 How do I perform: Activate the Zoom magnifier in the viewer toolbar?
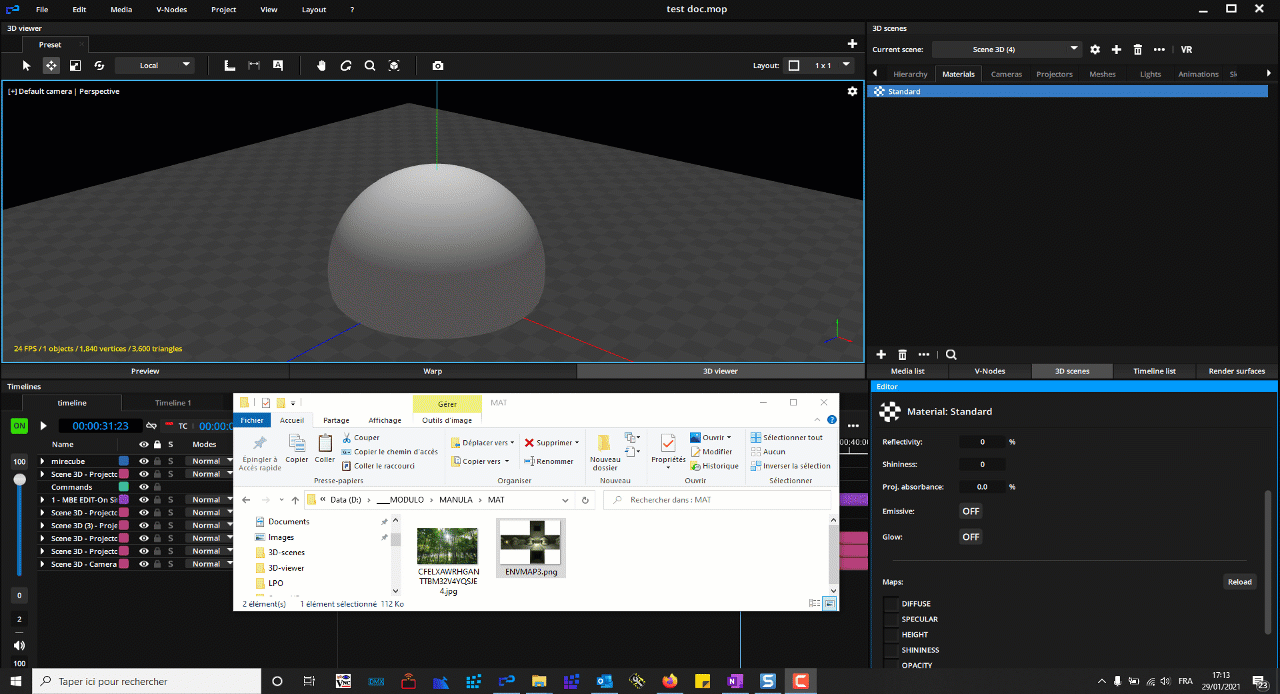point(370,65)
